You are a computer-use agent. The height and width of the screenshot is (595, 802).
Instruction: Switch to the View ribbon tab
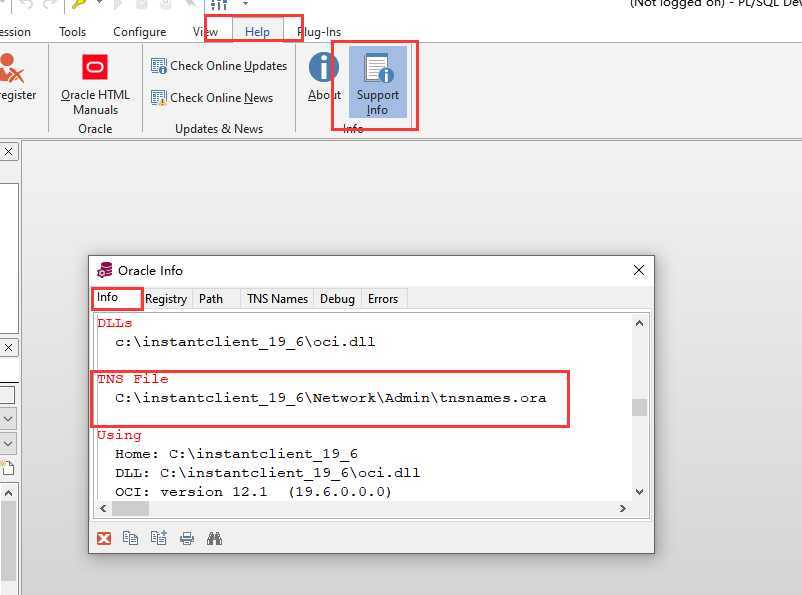[205, 32]
